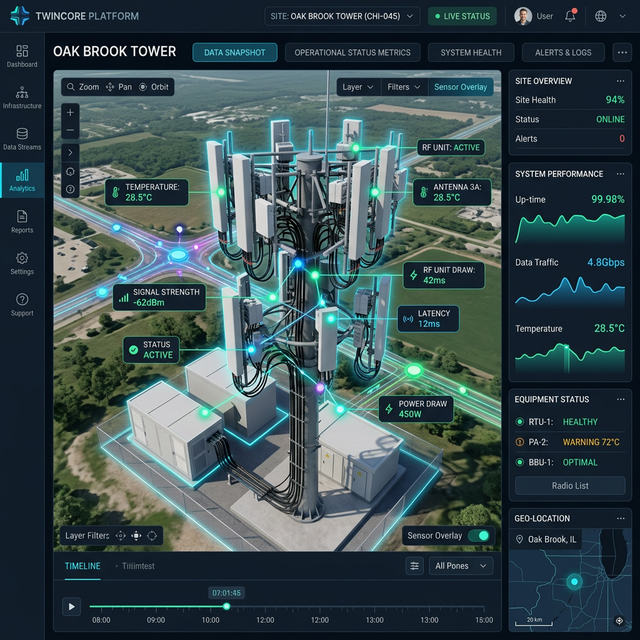640x640 pixels.
Task: Open the All Pones dropdown
Action: (x=461, y=566)
